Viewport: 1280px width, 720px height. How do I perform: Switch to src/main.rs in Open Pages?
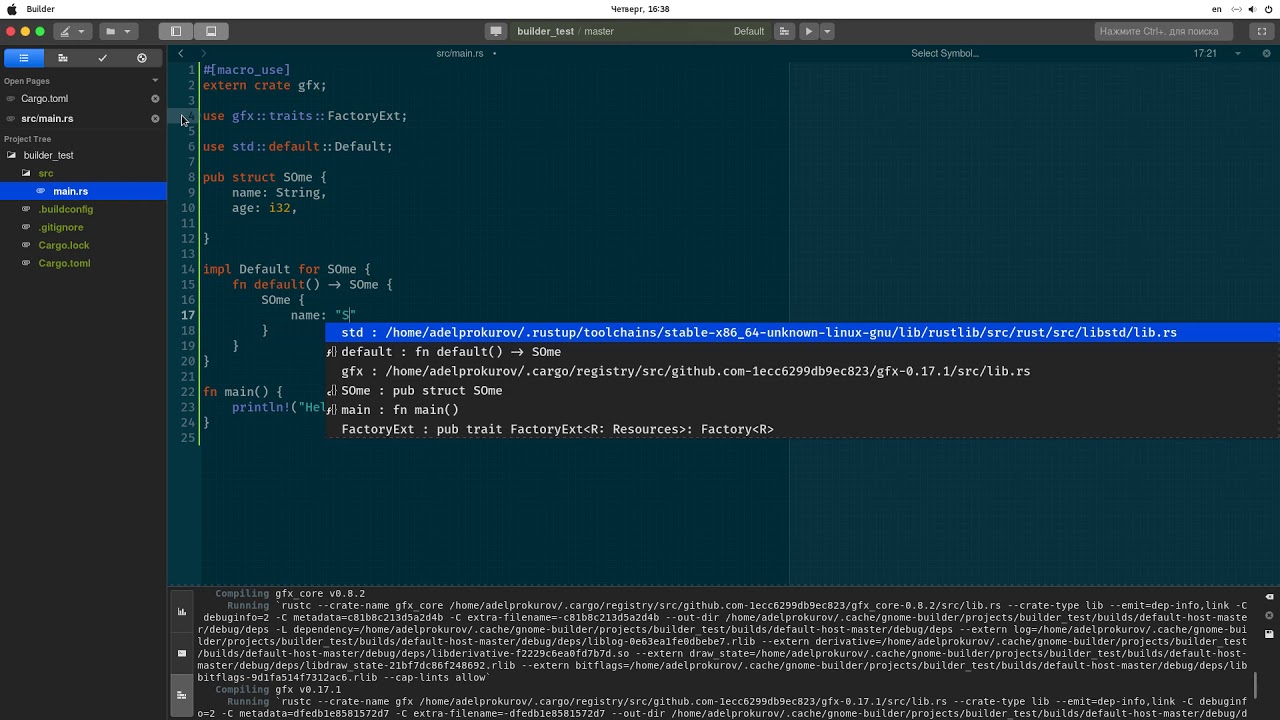pos(47,119)
